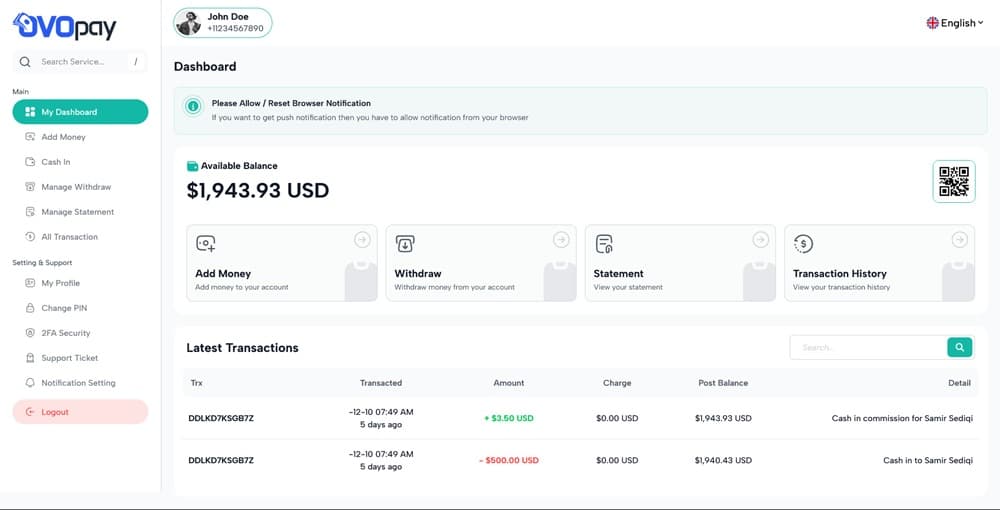Go to All Transaction in sidebar
Viewport: 1000px width, 510px height.
point(69,237)
